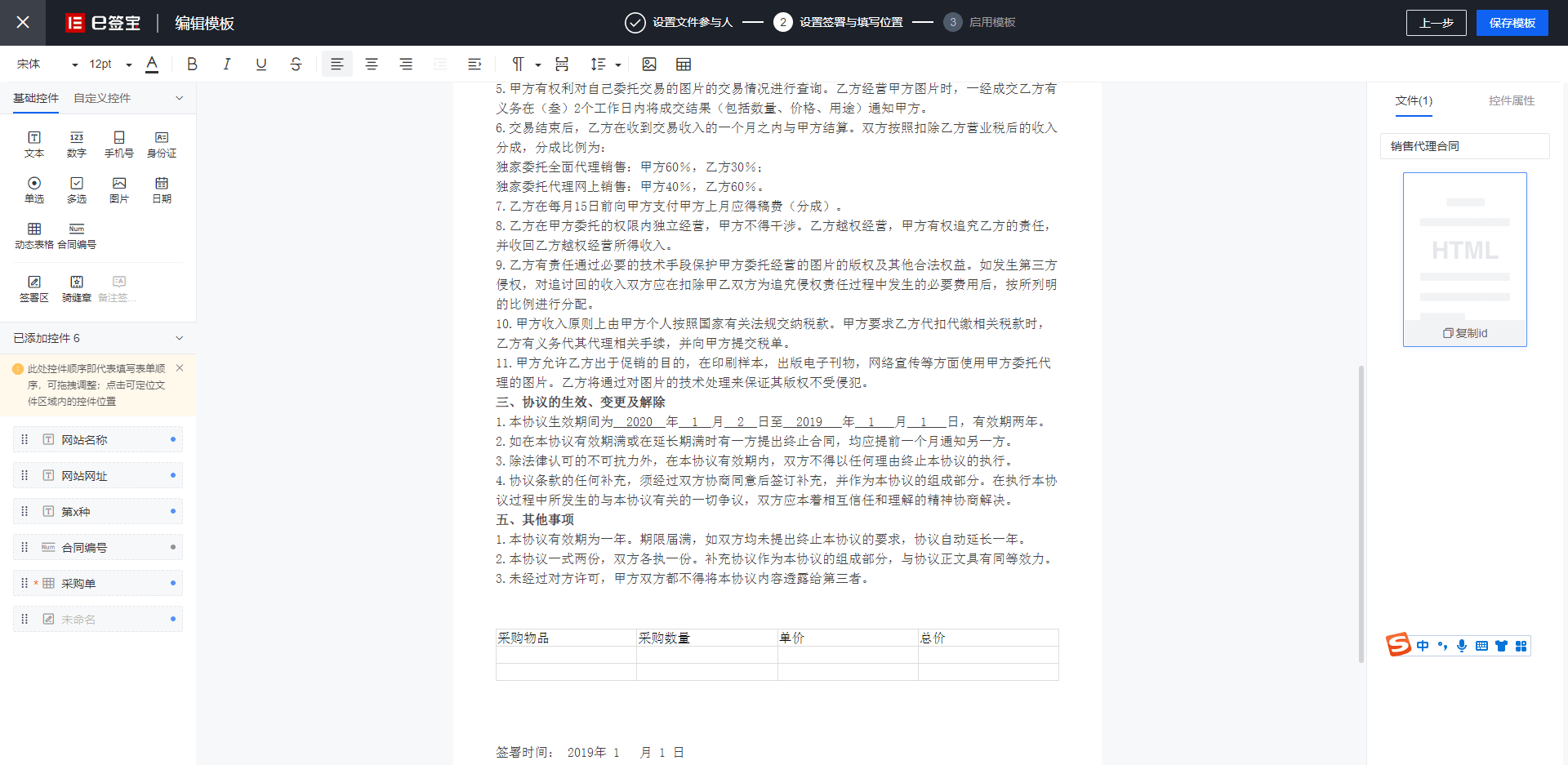Select the 动态表格 dynamic table control
Viewport: 1568px width, 765px height.
pyautogui.click(x=34, y=236)
